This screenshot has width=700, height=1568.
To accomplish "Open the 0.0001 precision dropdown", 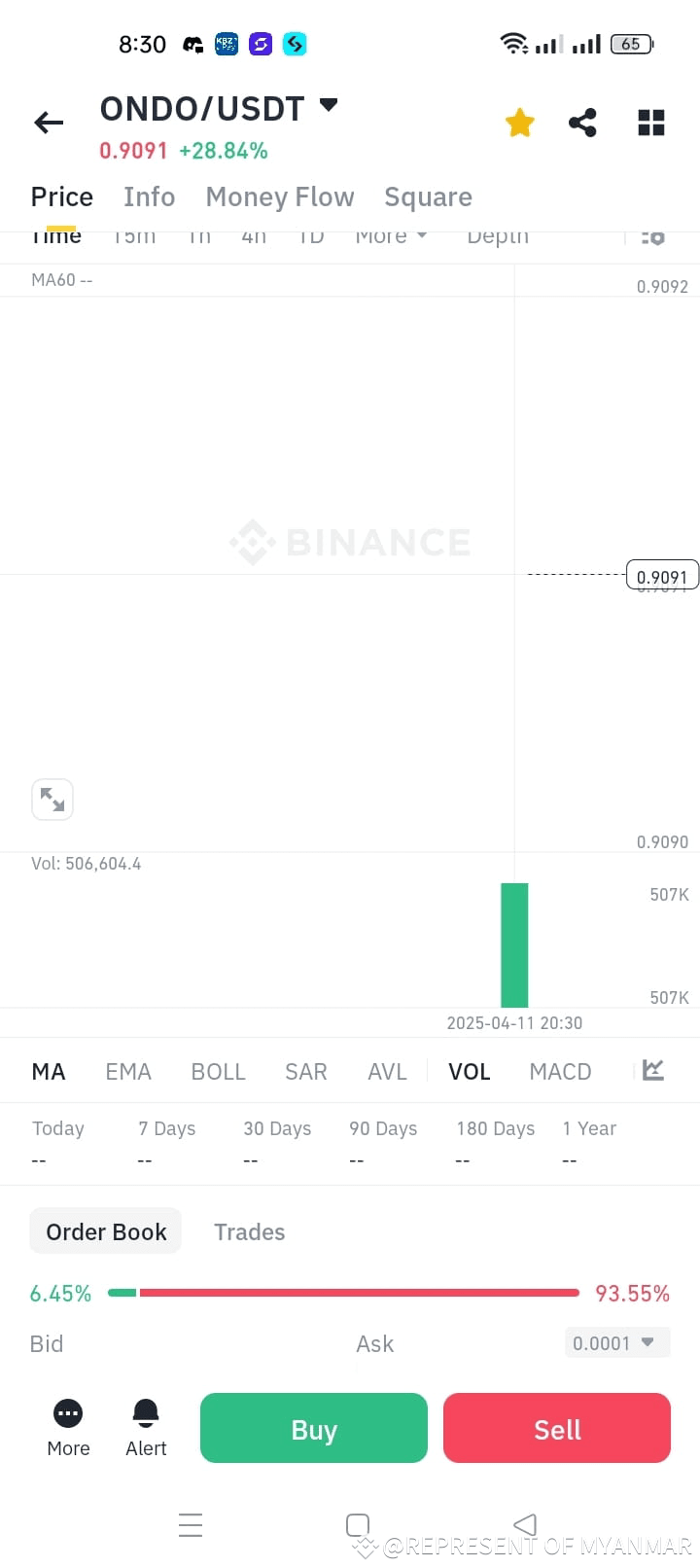I will tap(617, 1343).
